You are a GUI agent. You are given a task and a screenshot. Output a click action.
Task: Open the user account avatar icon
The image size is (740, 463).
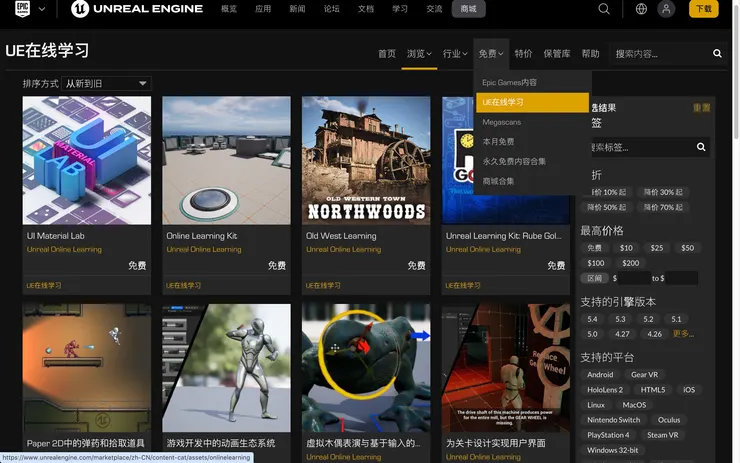click(x=666, y=8)
